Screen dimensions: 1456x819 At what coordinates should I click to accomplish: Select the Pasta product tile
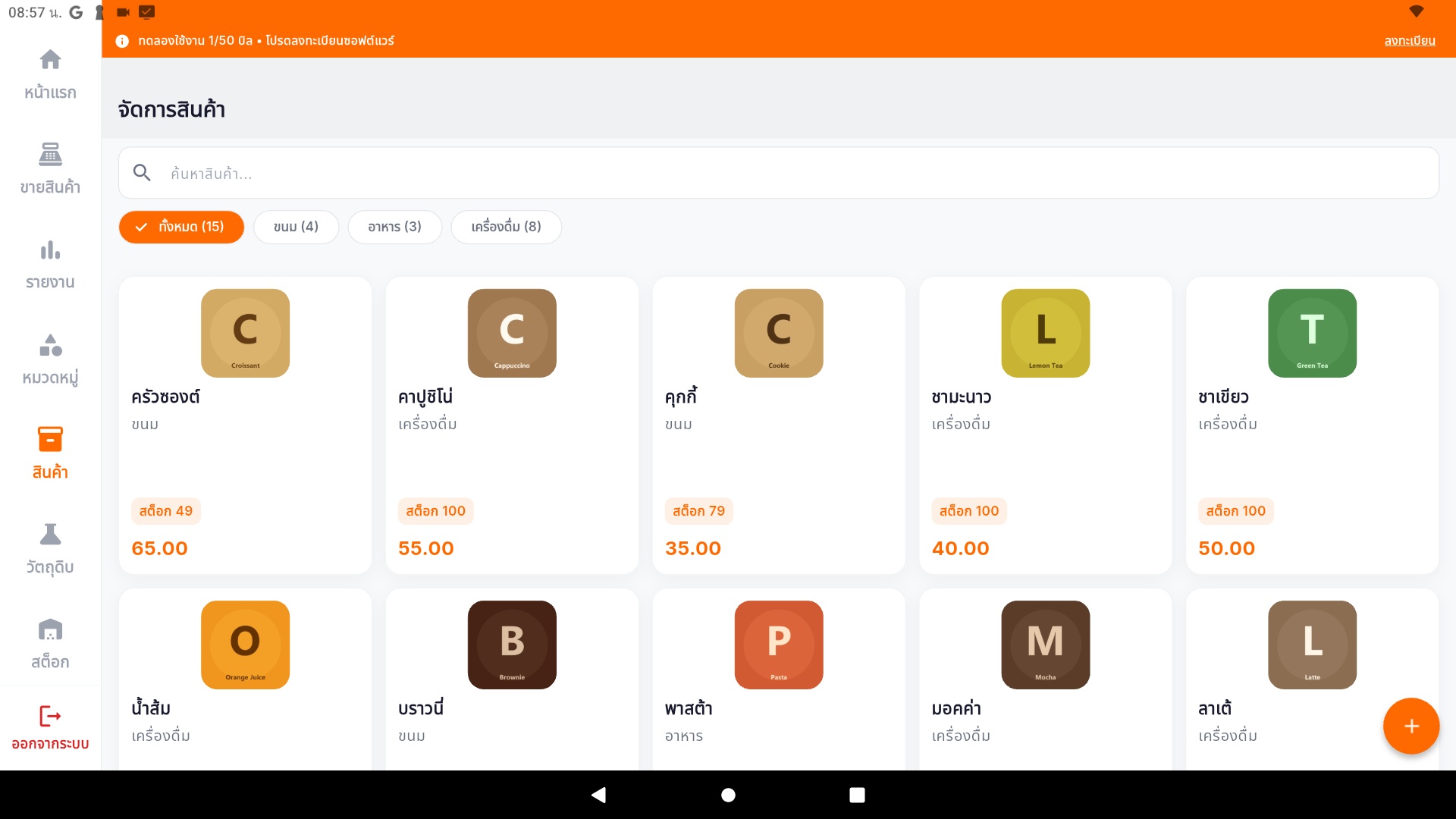[x=778, y=679]
